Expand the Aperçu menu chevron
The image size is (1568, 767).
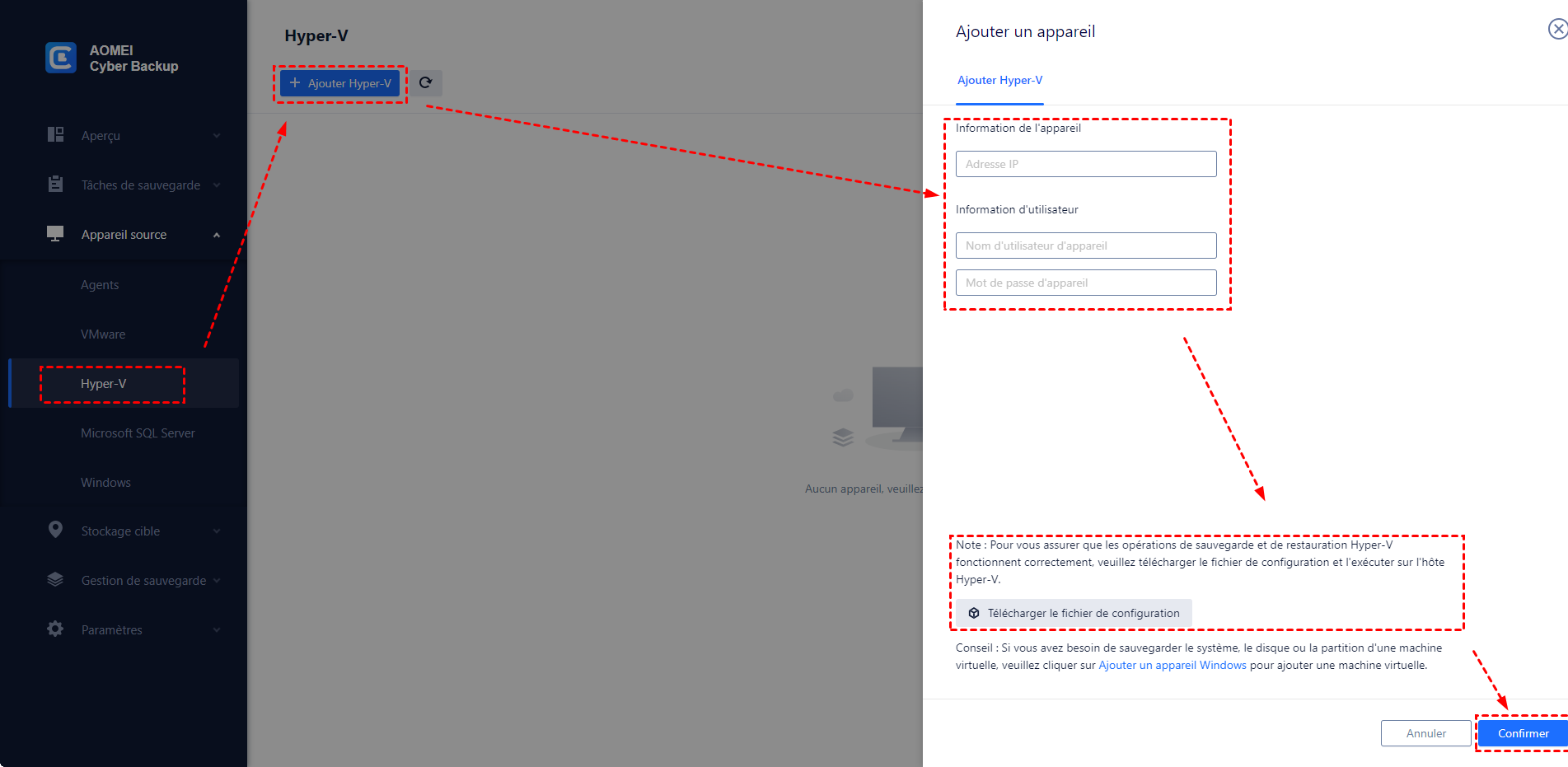click(217, 136)
